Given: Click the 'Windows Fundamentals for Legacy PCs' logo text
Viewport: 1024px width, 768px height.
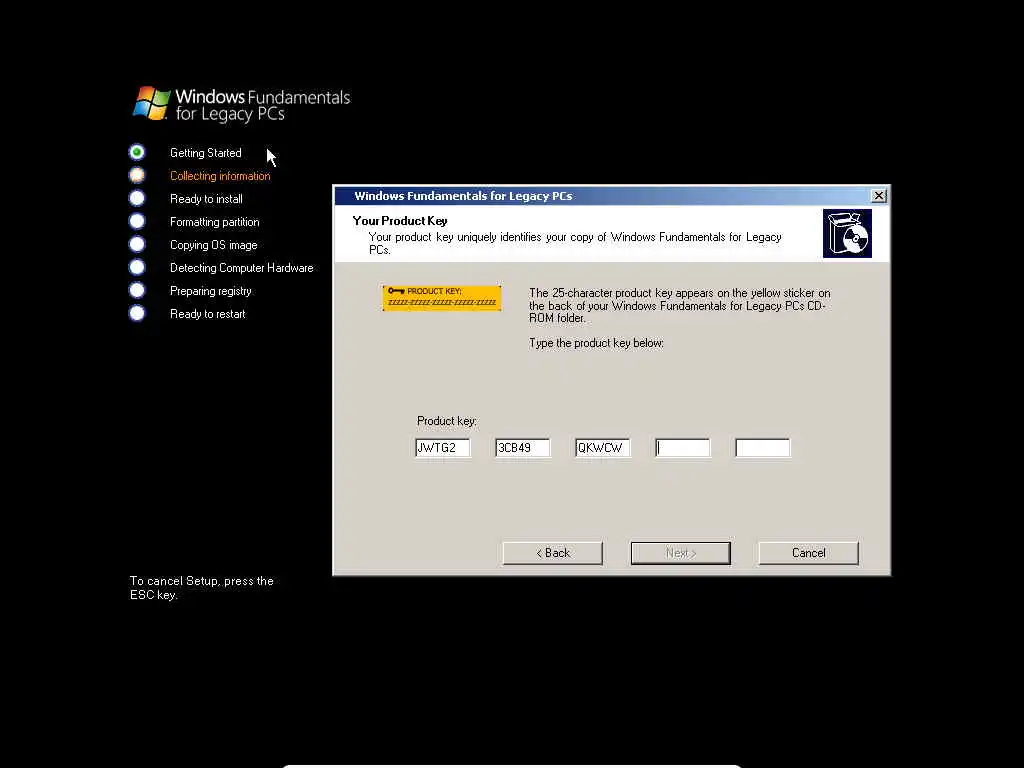Looking at the screenshot, I should [263, 105].
